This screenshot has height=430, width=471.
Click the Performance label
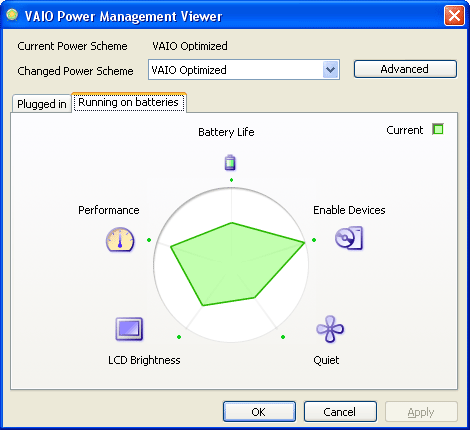(109, 210)
